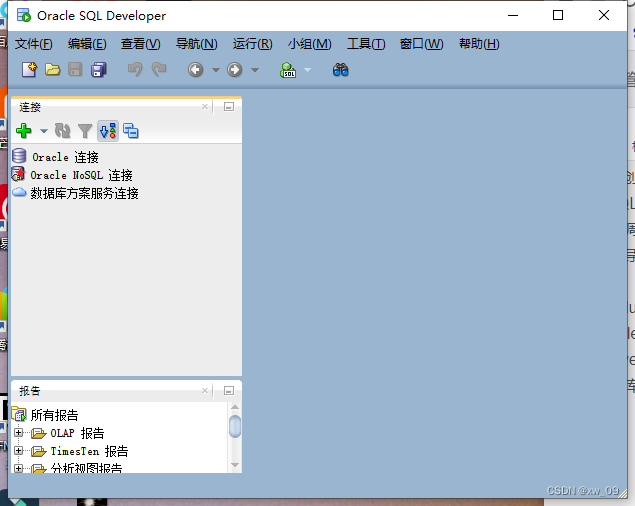Image resolution: width=635 pixels, height=506 pixels.
Task: Maximize the Oracle SQL Developer window
Action: coord(558,15)
